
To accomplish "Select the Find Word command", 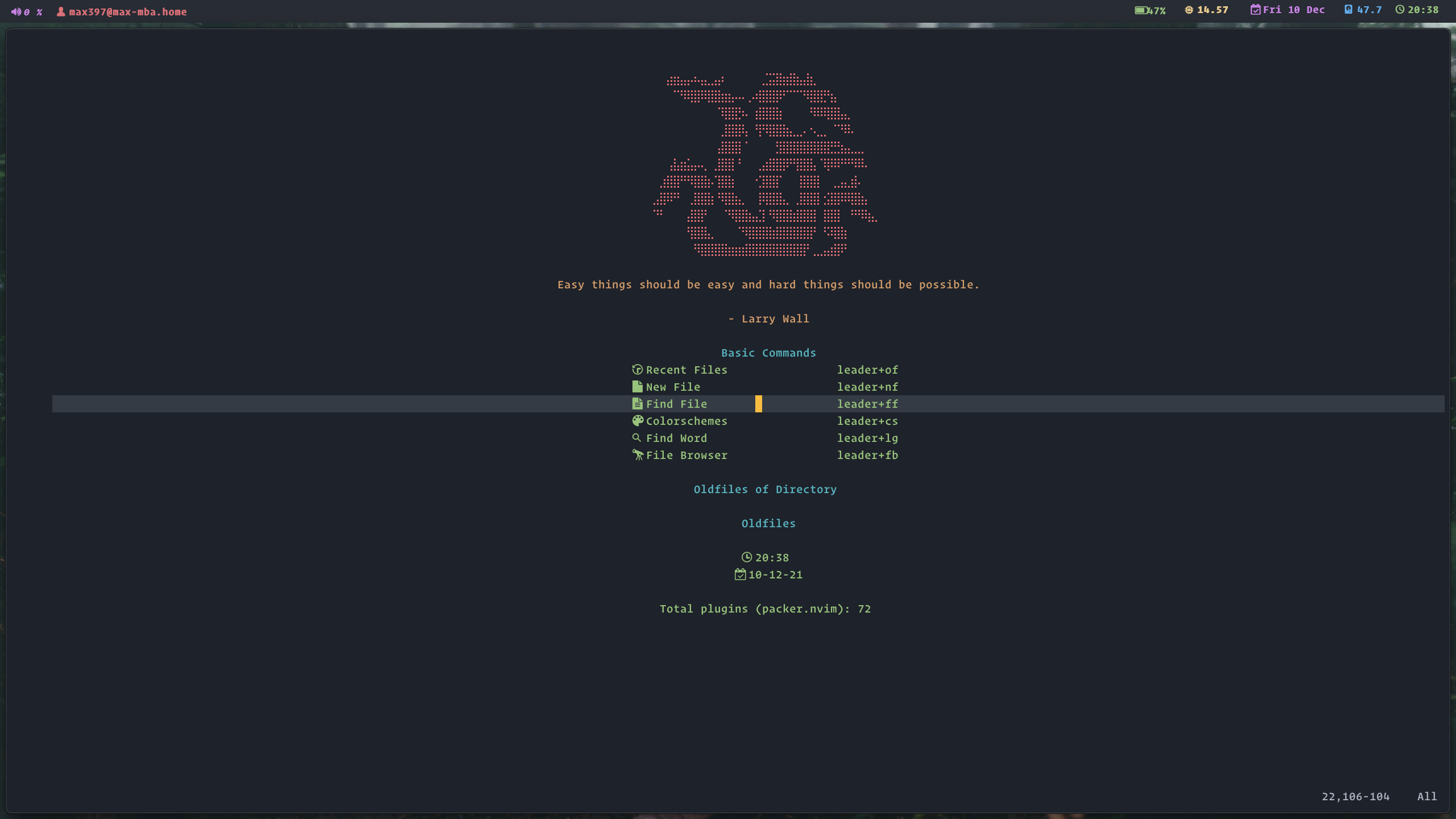I will point(676,438).
